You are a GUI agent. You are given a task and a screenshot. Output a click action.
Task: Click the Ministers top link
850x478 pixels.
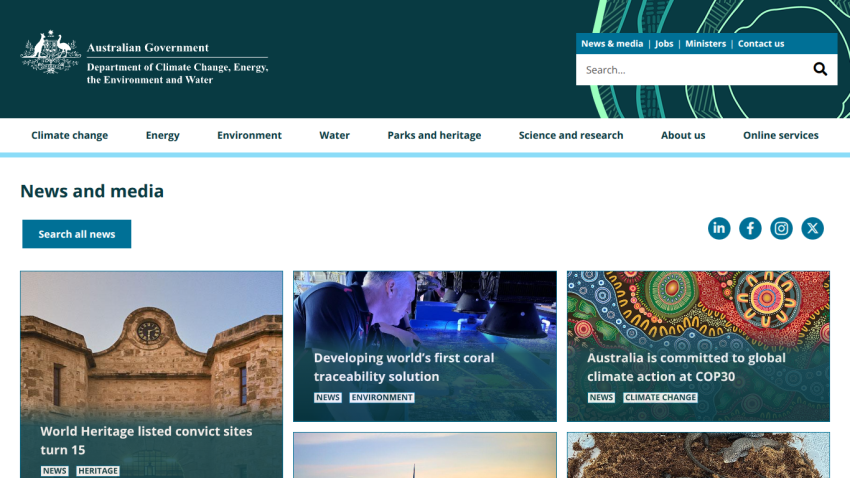[705, 44]
